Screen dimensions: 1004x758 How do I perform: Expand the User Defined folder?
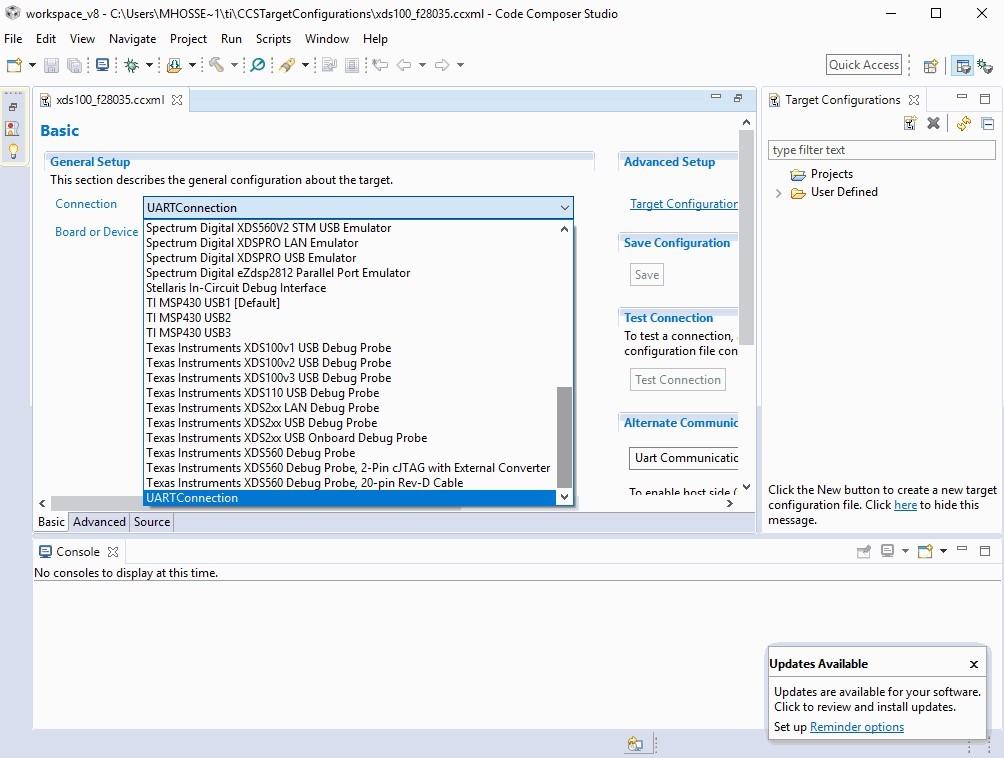pos(779,193)
